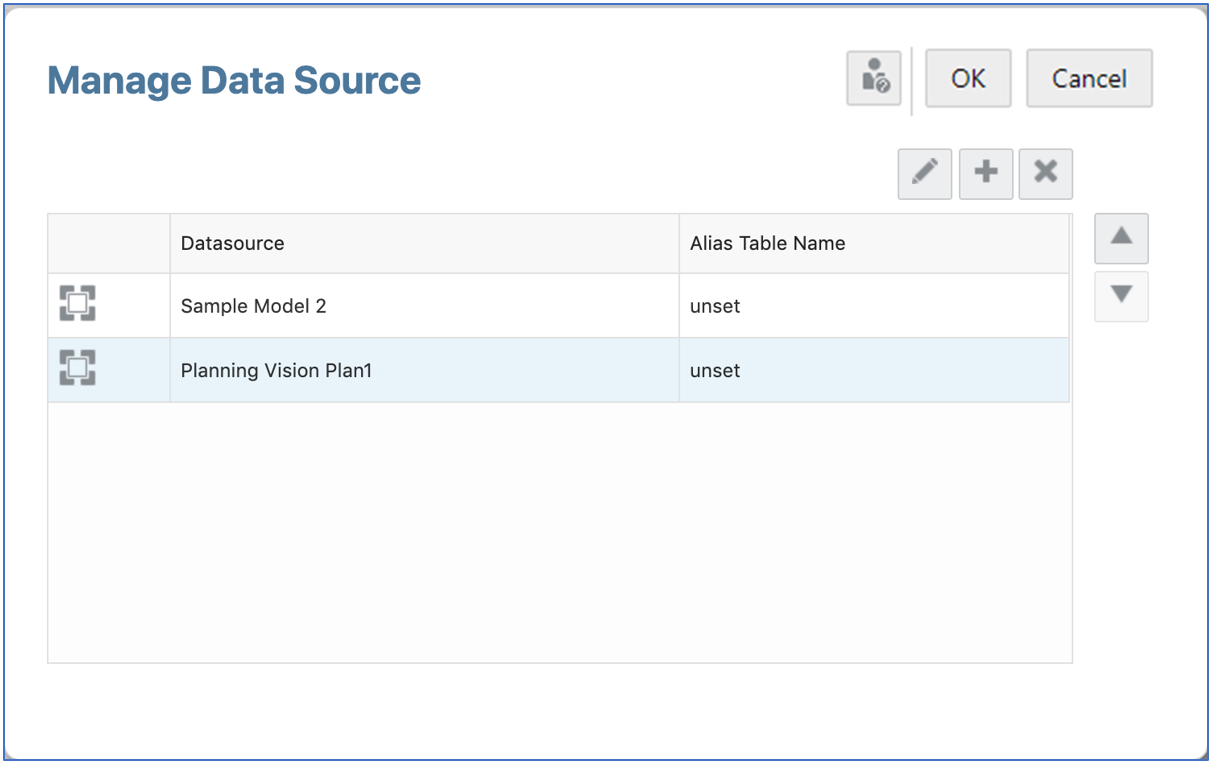
Task: Click the unset alias for Planning Vision Plan1
Action: (715, 369)
